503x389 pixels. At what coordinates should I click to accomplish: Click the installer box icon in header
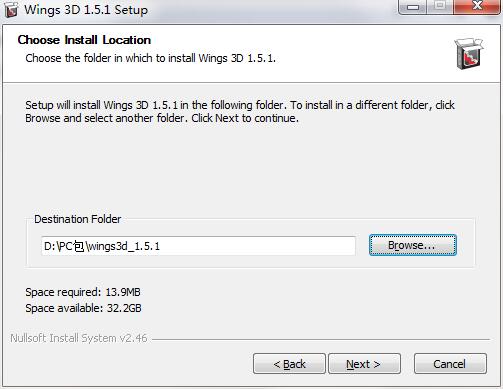point(469,54)
